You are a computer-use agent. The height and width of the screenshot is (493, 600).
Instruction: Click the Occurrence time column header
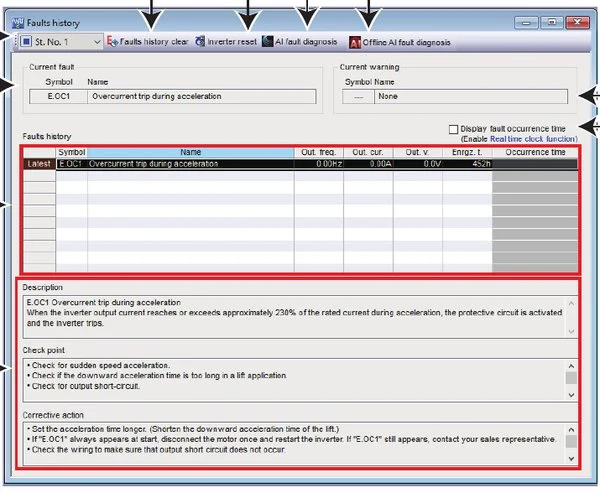coord(535,152)
